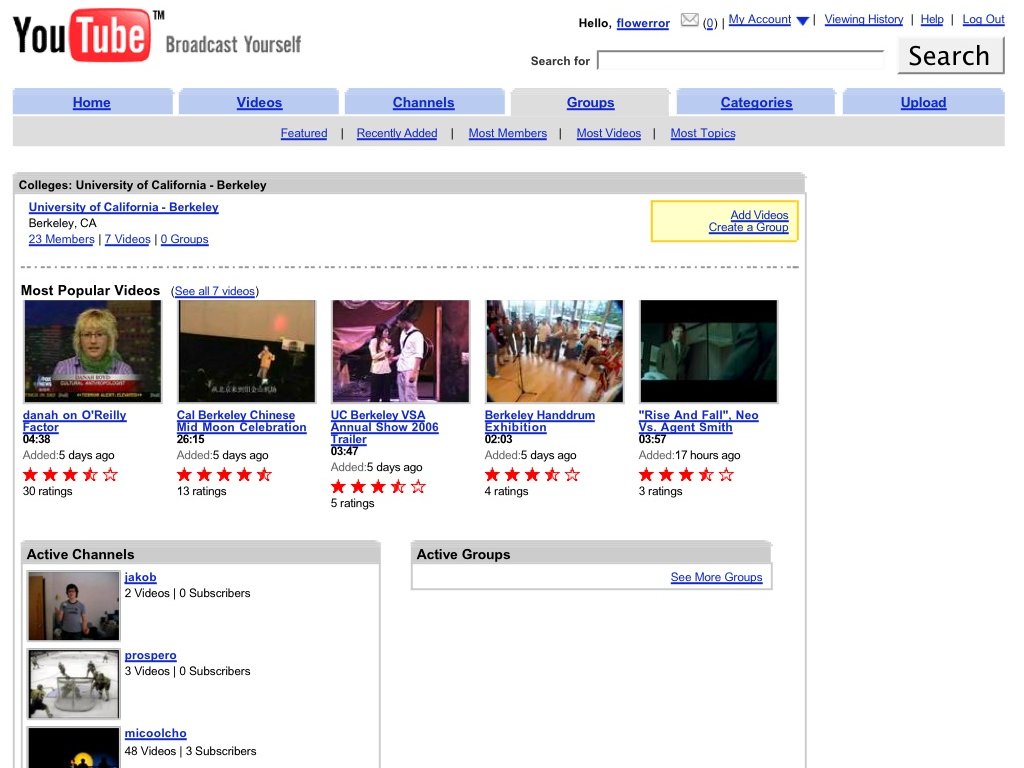The width and height of the screenshot is (1024, 768).
Task: Switch to the Videos tab
Action: click(x=258, y=101)
